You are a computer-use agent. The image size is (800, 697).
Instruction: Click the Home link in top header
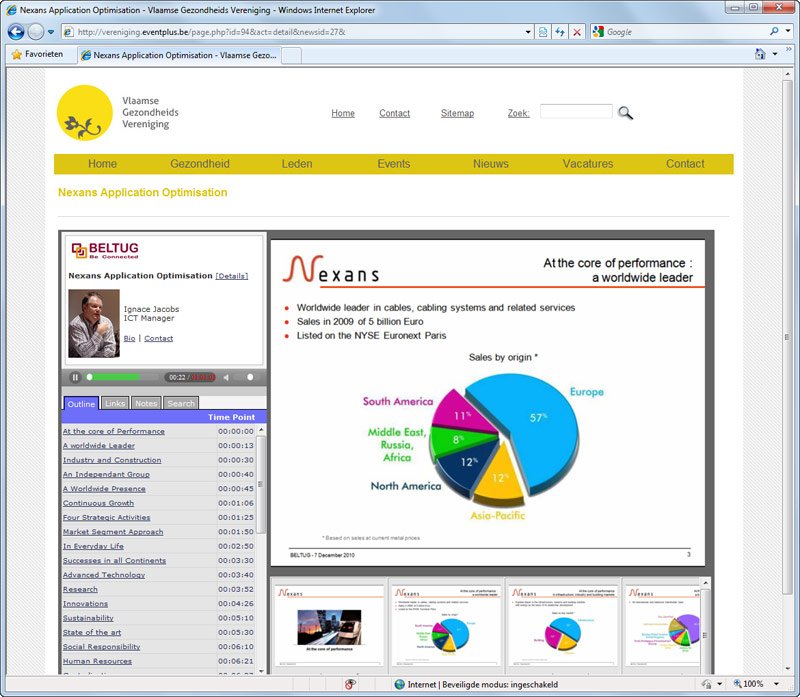(343, 113)
